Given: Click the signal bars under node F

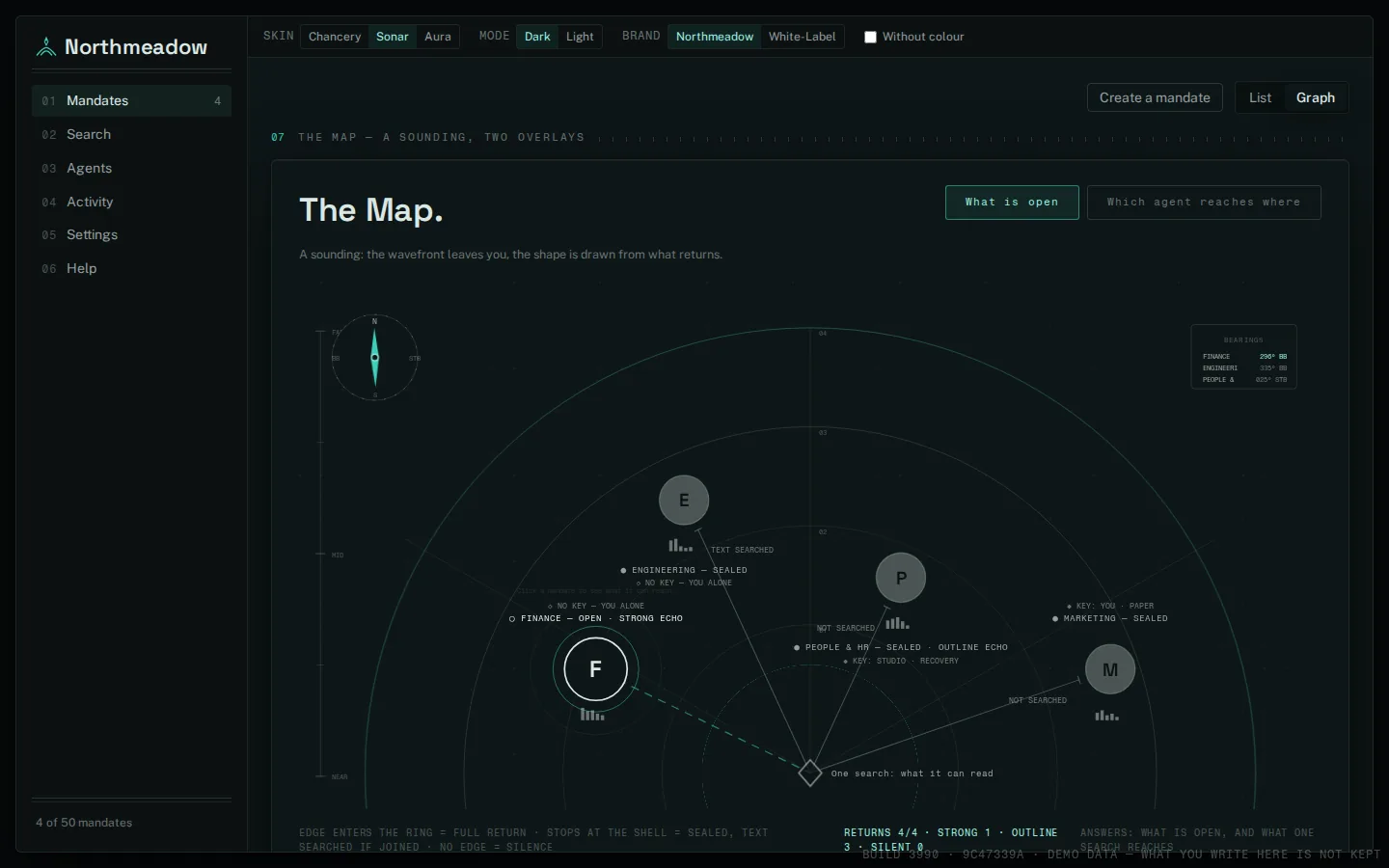Looking at the screenshot, I should point(592,715).
